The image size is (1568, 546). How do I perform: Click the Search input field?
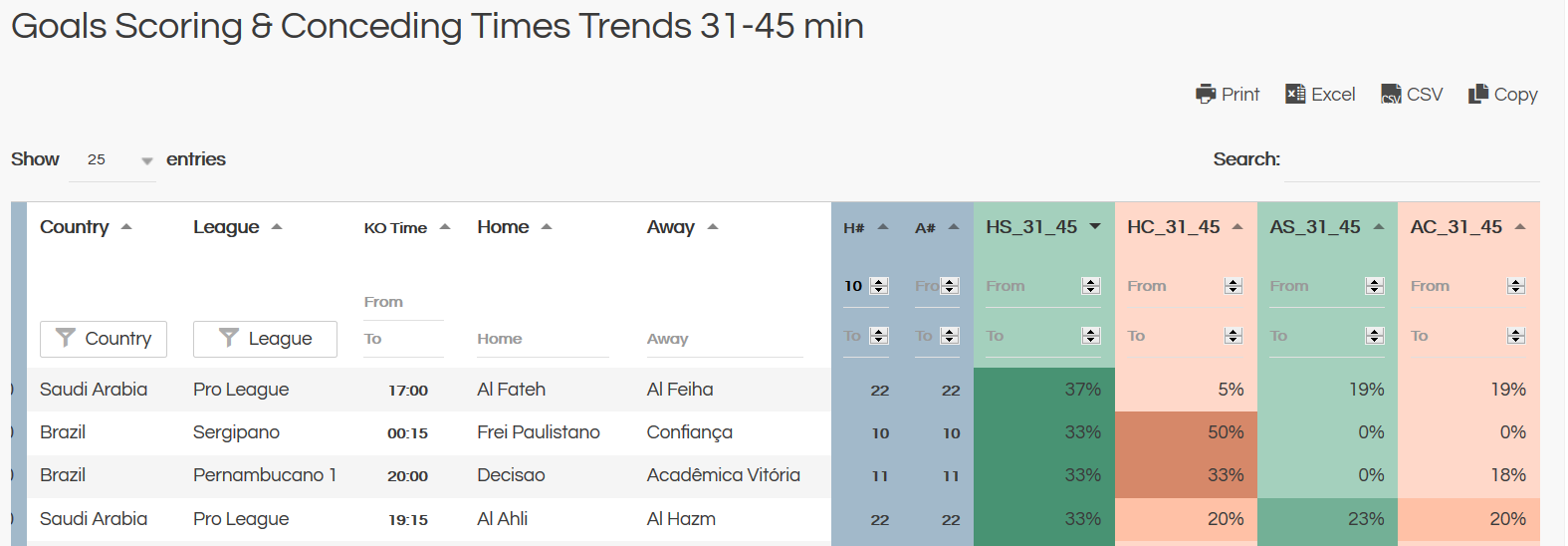1411,162
